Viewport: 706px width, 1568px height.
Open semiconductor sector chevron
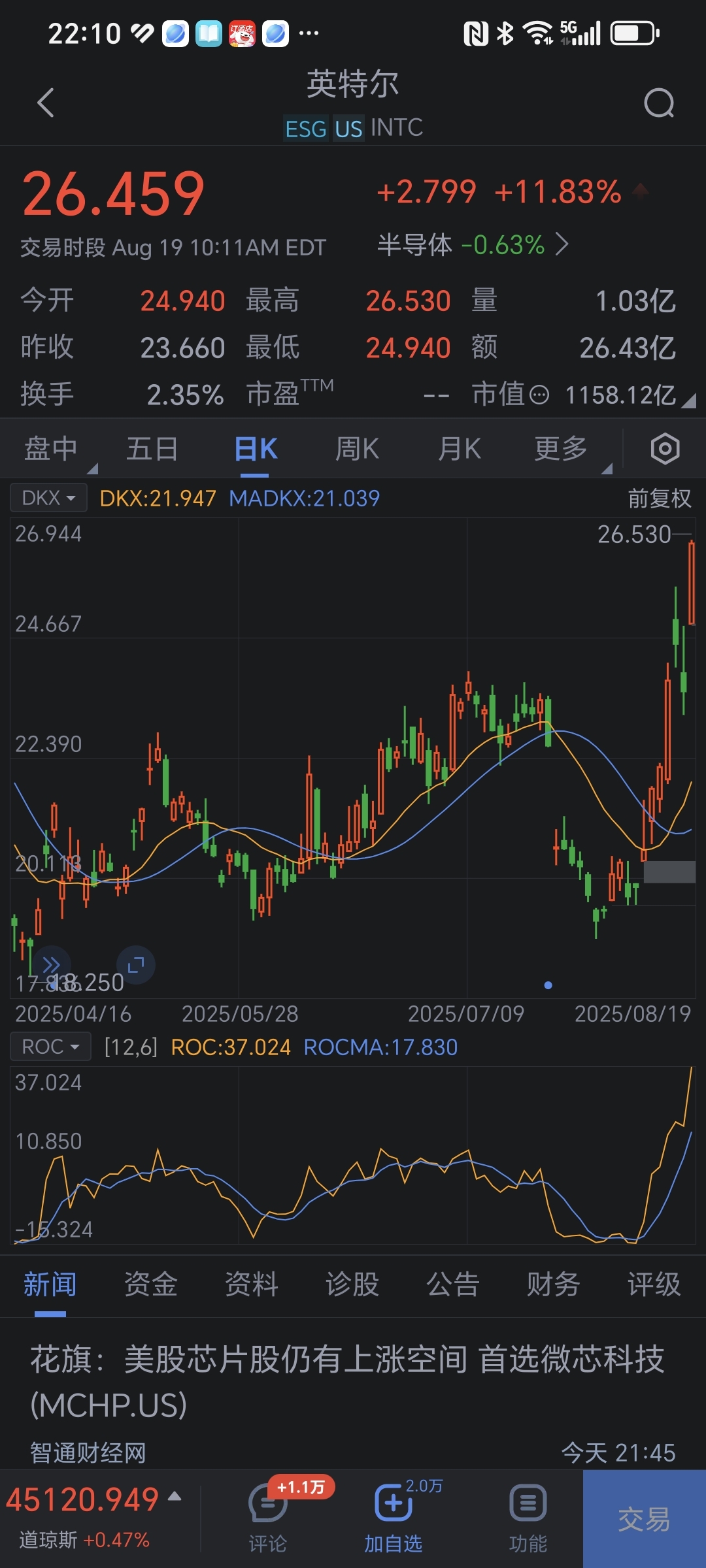(562, 245)
